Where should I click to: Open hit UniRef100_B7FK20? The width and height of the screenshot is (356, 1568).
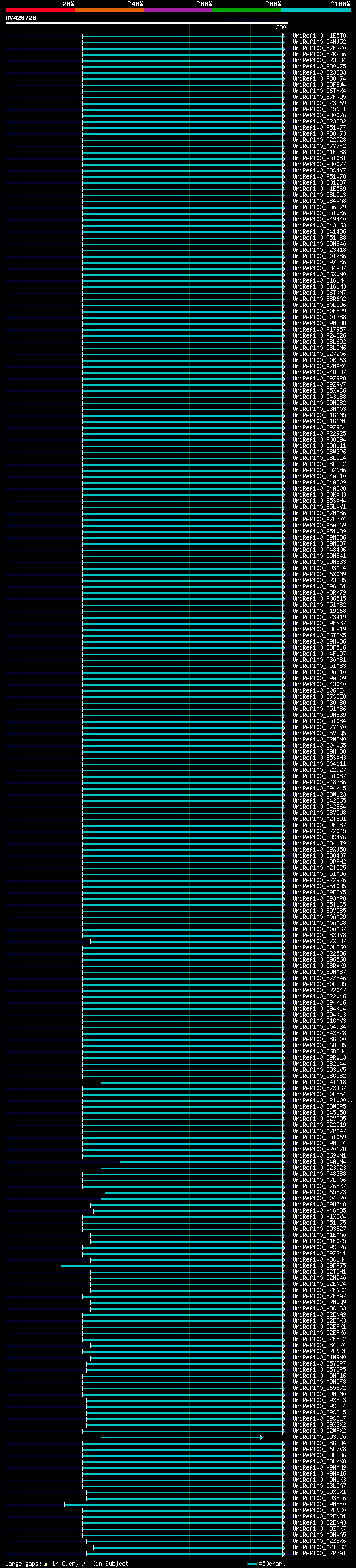click(x=319, y=48)
